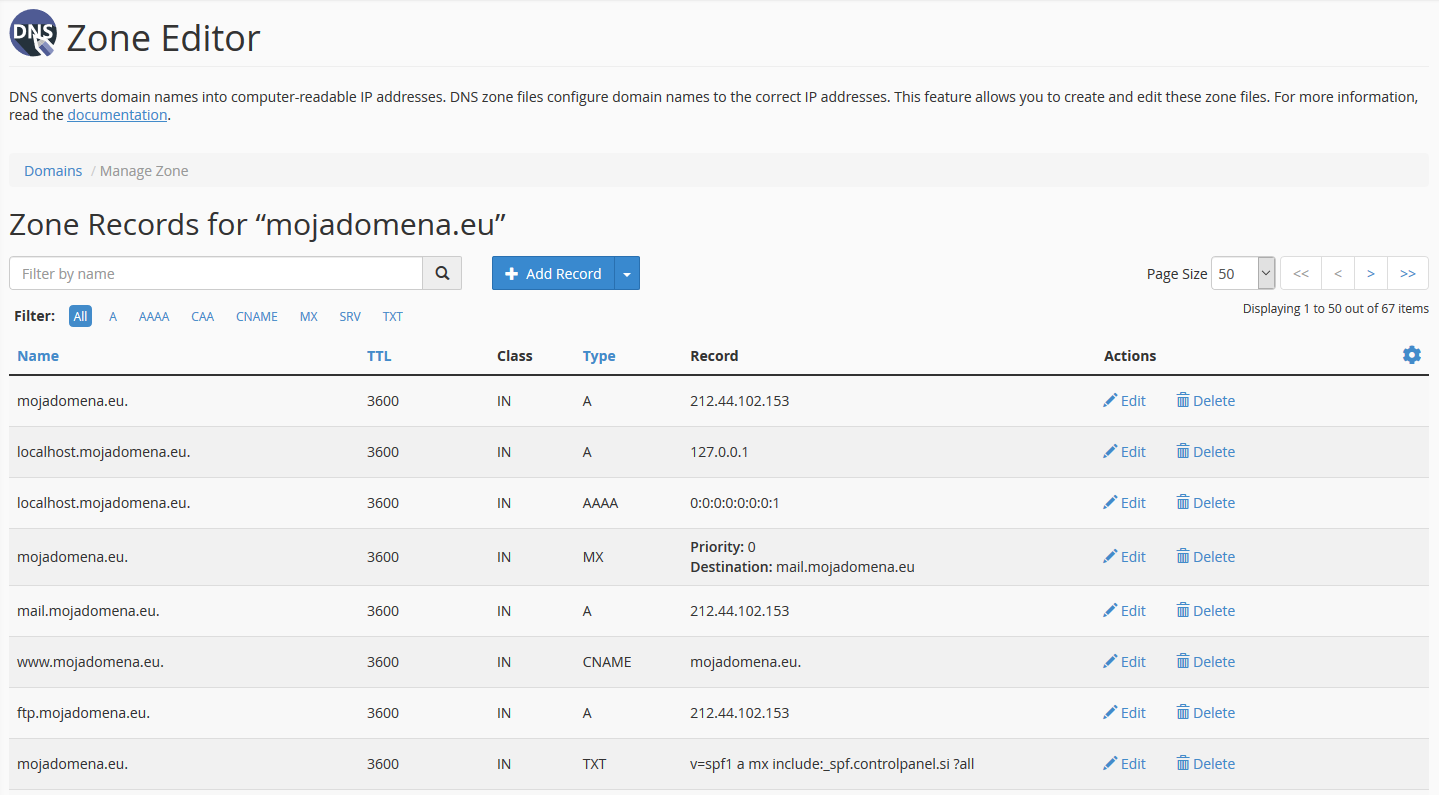The image size is (1439, 795).
Task: Open the Page Size dropdown
Action: click(x=1242, y=273)
